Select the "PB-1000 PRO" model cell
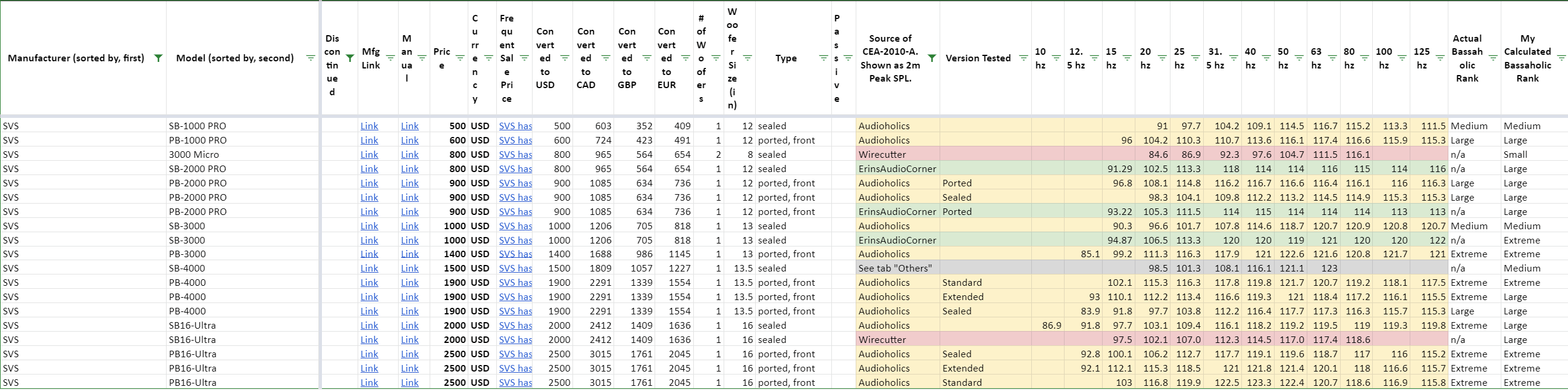This screenshot has width=1568, height=390. (243, 140)
